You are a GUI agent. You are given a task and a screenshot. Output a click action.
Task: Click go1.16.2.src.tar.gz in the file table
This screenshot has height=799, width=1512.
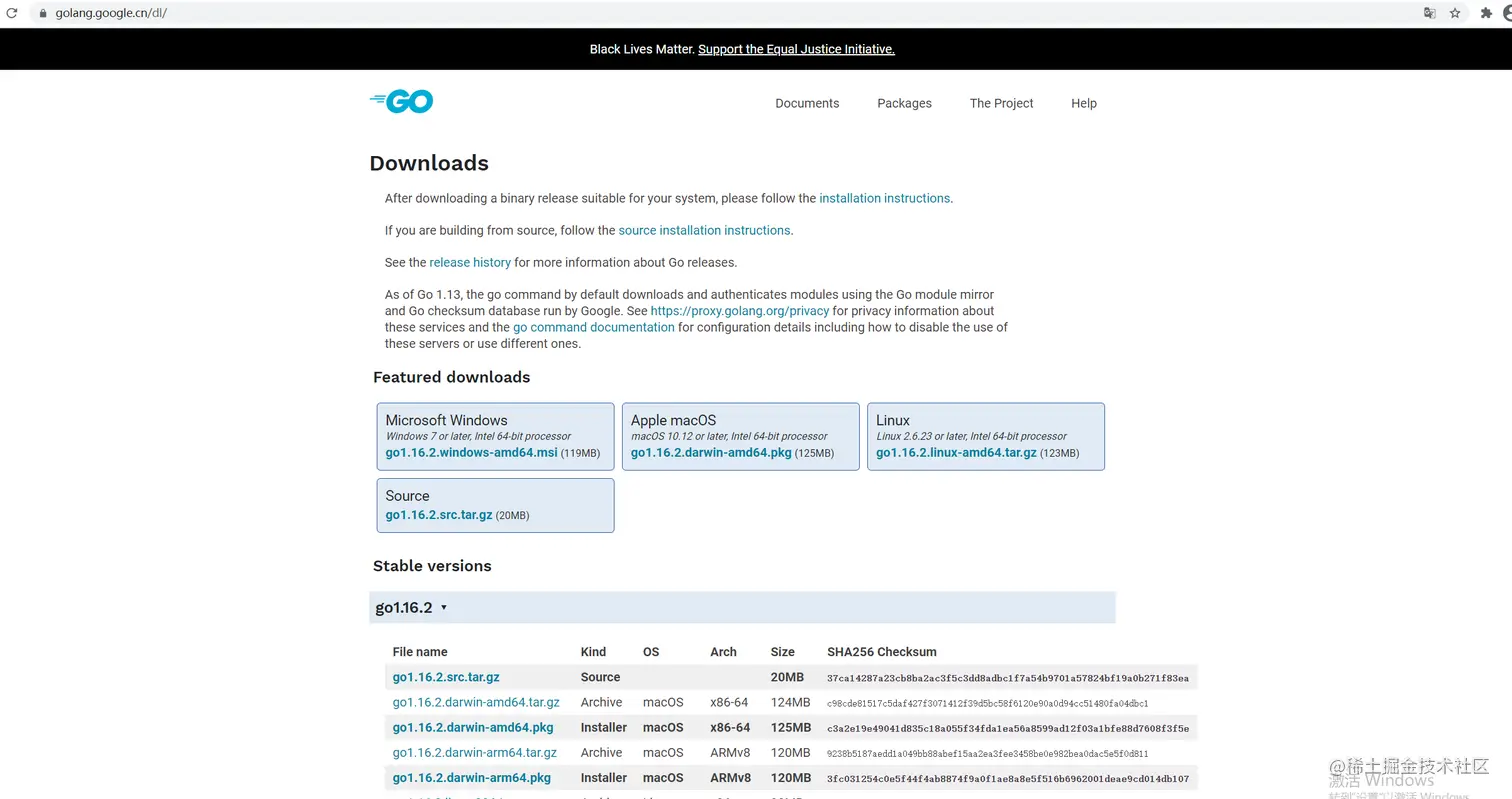pyautogui.click(x=446, y=677)
